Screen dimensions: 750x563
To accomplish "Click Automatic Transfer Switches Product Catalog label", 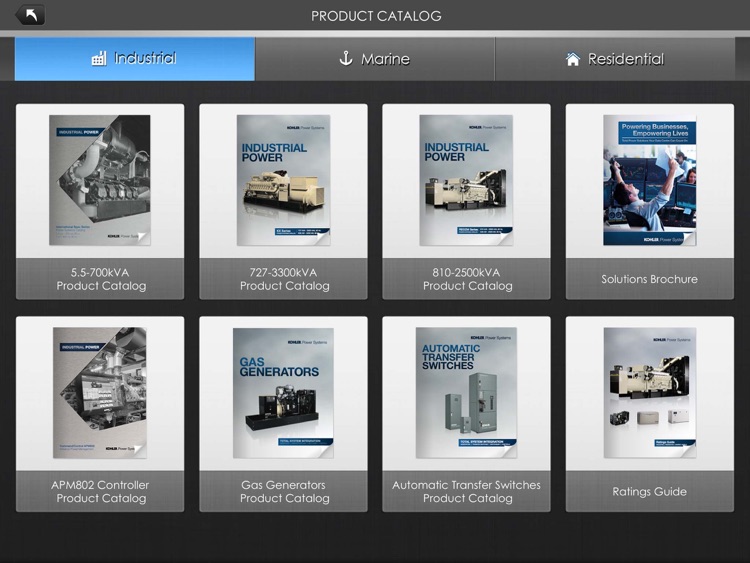I will (466, 491).
